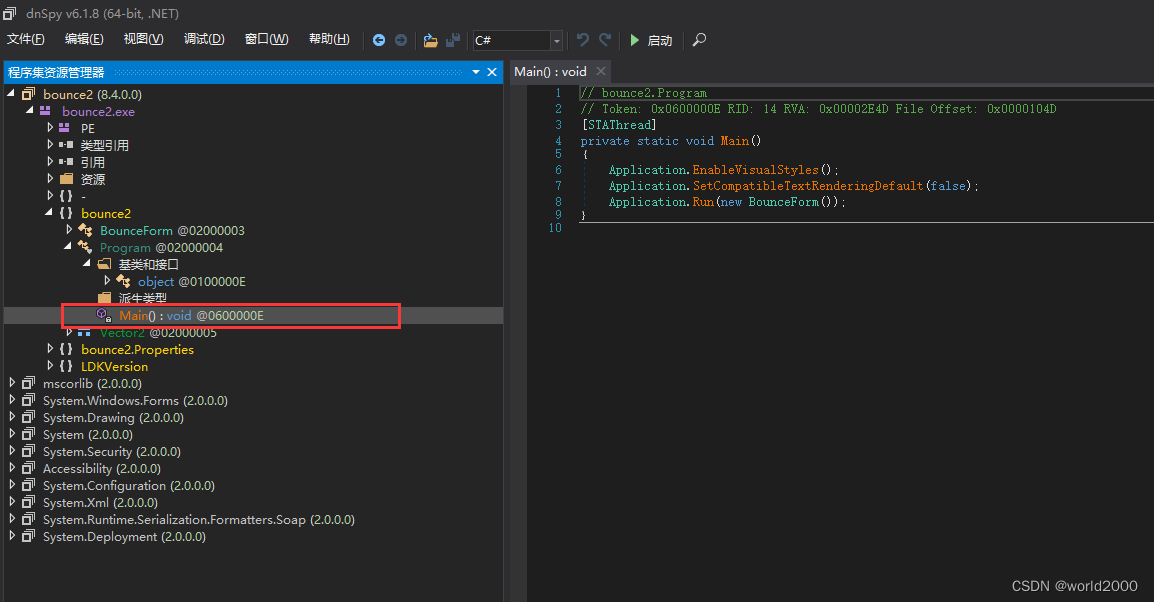The image size is (1154, 602).
Task: Open the 文件(F) menu
Action: pyautogui.click(x=26, y=39)
